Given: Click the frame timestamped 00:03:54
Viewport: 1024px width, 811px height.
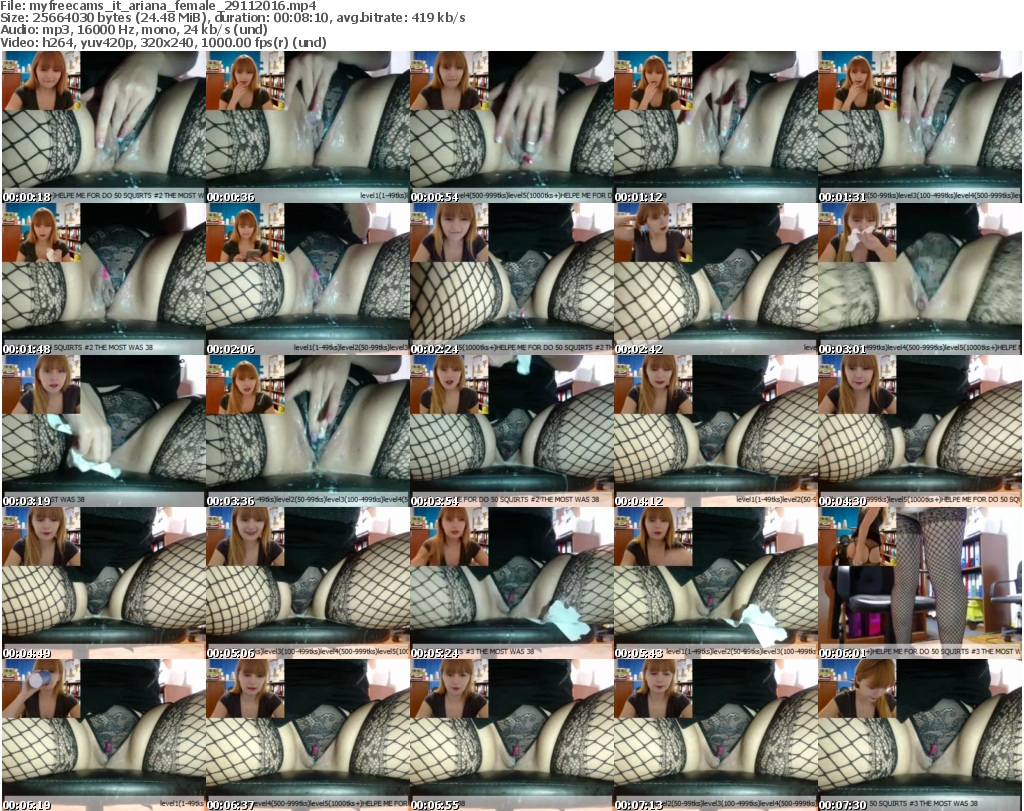Looking at the screenshot, I should pyautogui.click(x=511, y=431).
